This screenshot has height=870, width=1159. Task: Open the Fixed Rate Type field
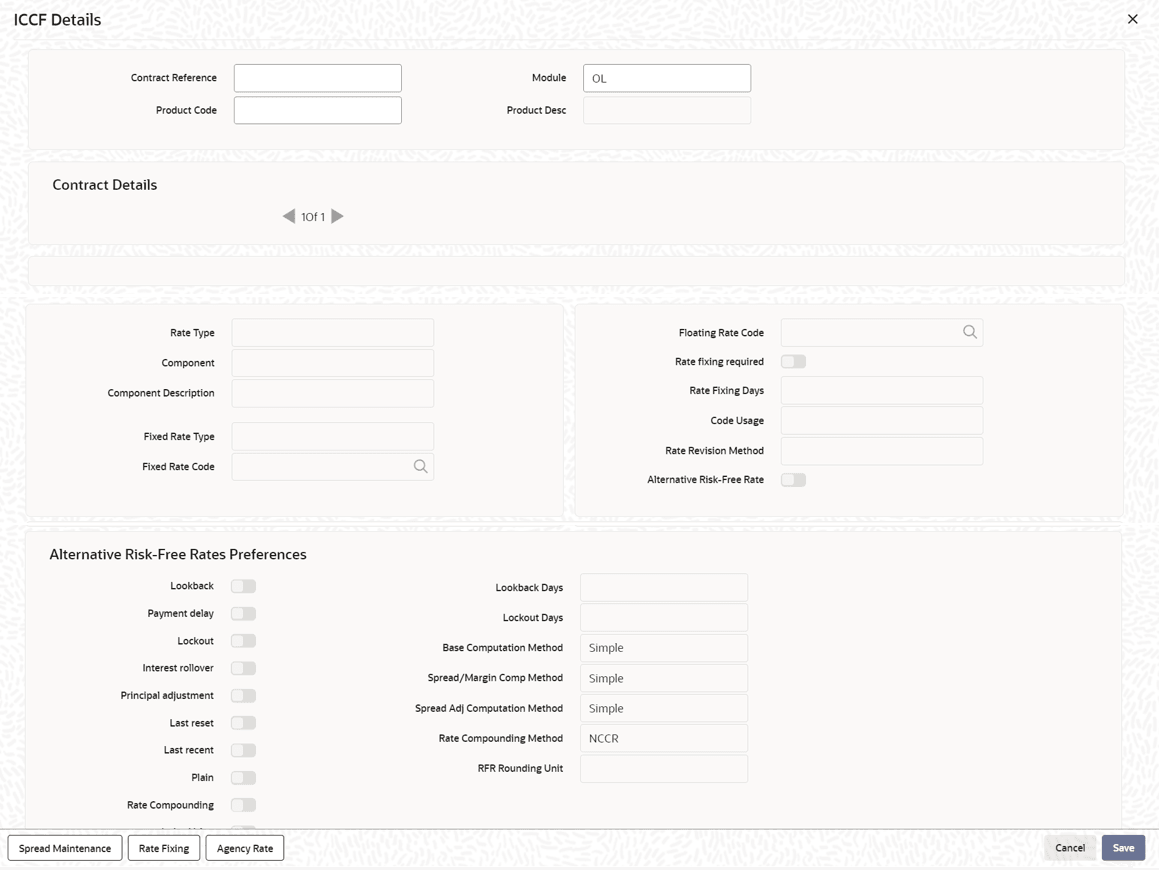(x=333, y=437)
